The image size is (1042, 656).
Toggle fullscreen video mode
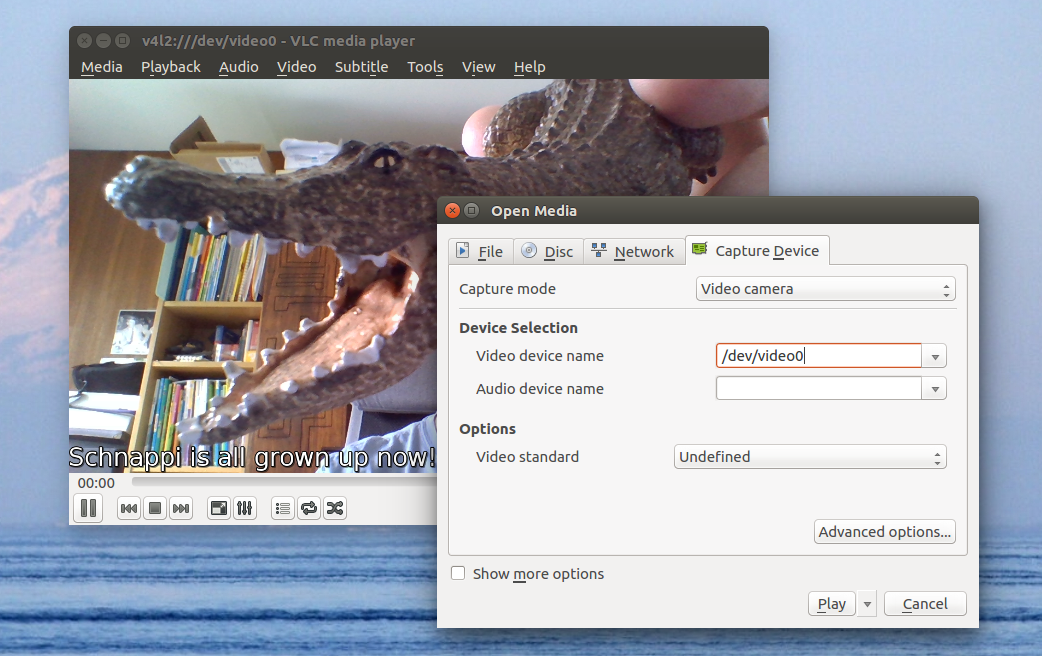click(219, 509)
